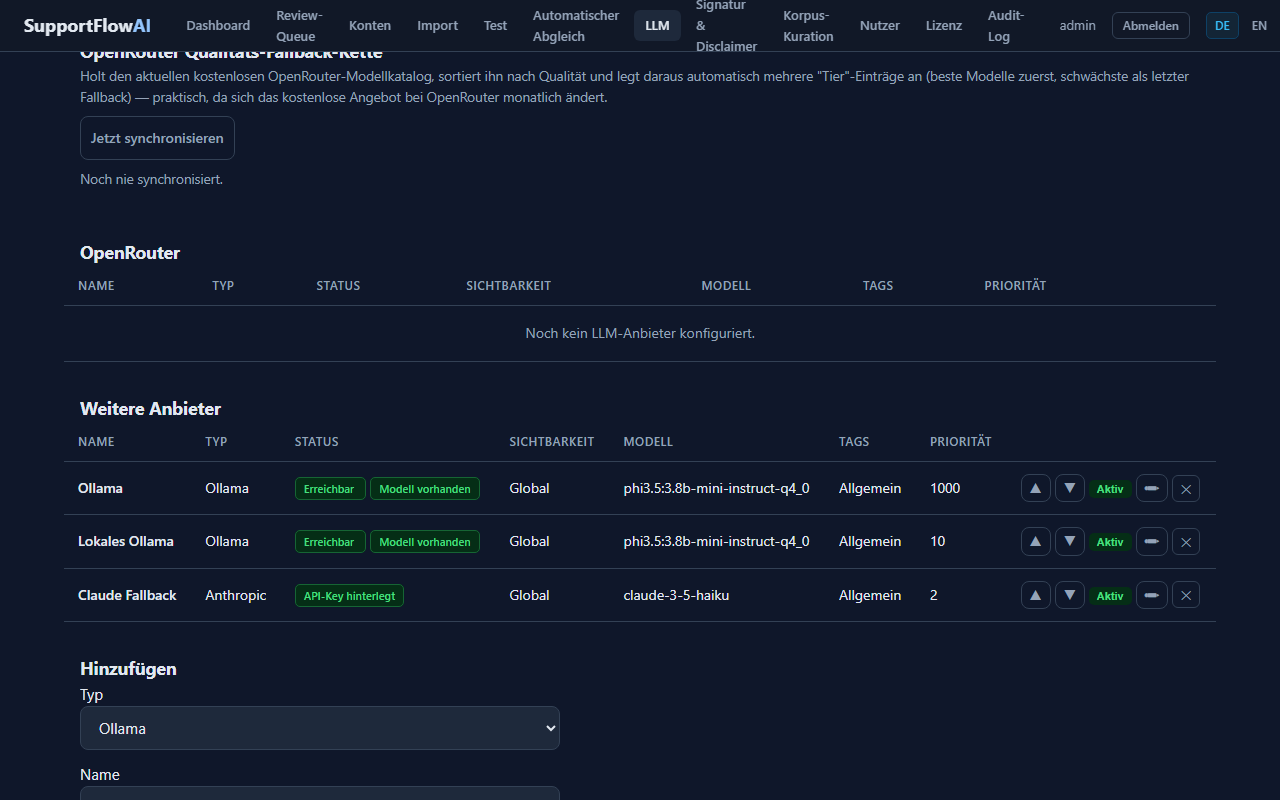Image resolution: width=1280 pixels, height=800 pixels.
Task: Edit the Lokales Ollama provider entry
Action: pos(1152,541)
